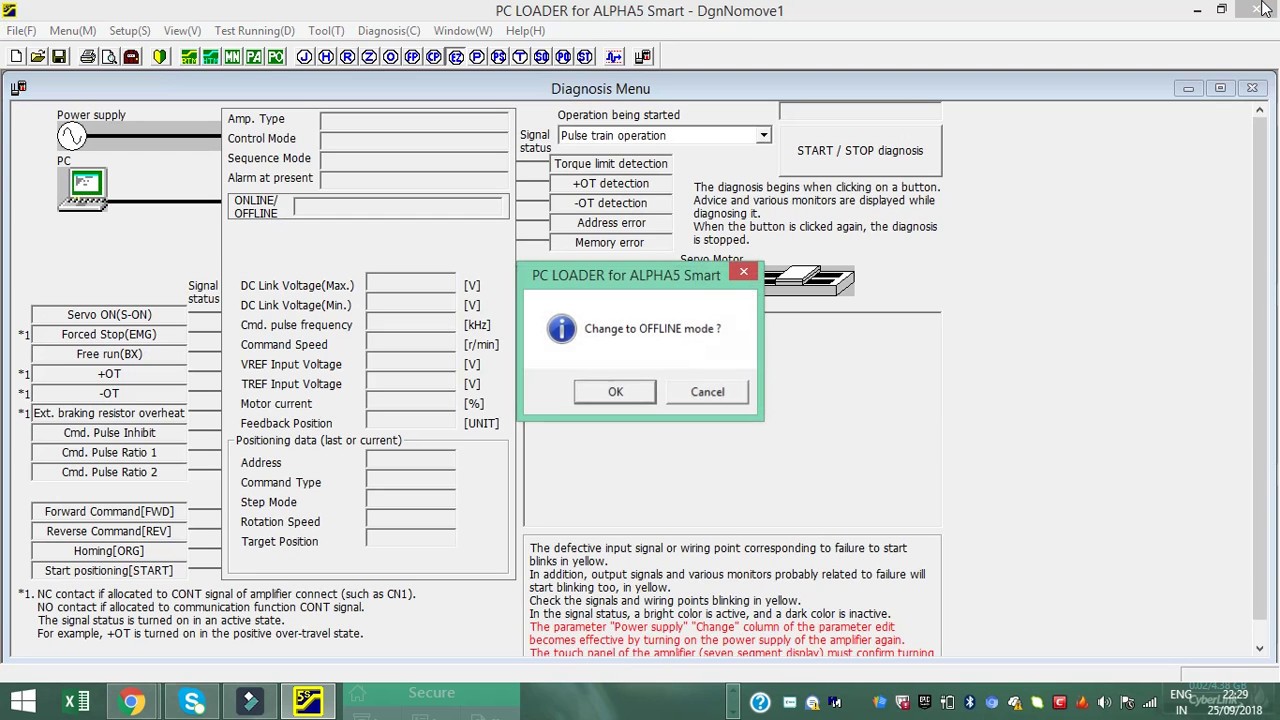Open the File(F) menu
The height and width of the screenshot is (720, 1280).
pyautogui.click(x=21, y=31)
